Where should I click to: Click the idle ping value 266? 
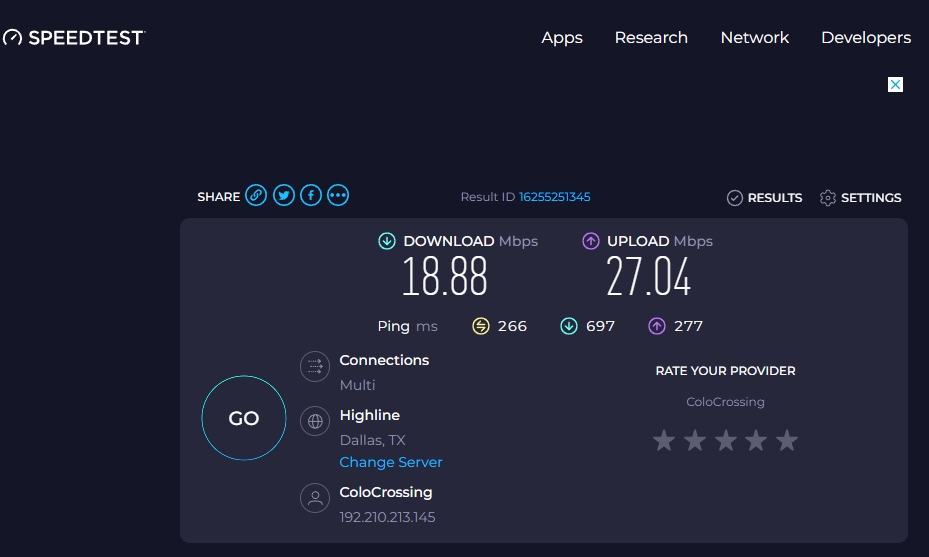[512, 326]
